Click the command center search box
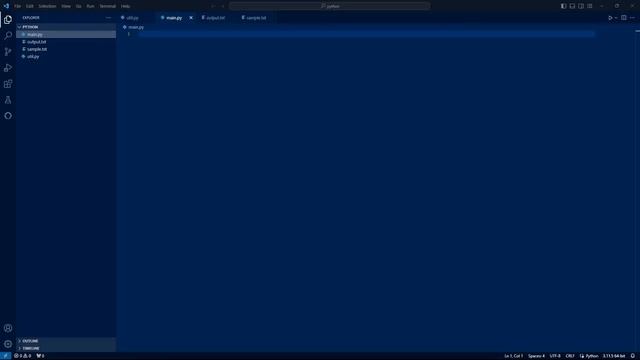Screen dimensions: 640x360 pyautogui.click(x=329, y=6)
